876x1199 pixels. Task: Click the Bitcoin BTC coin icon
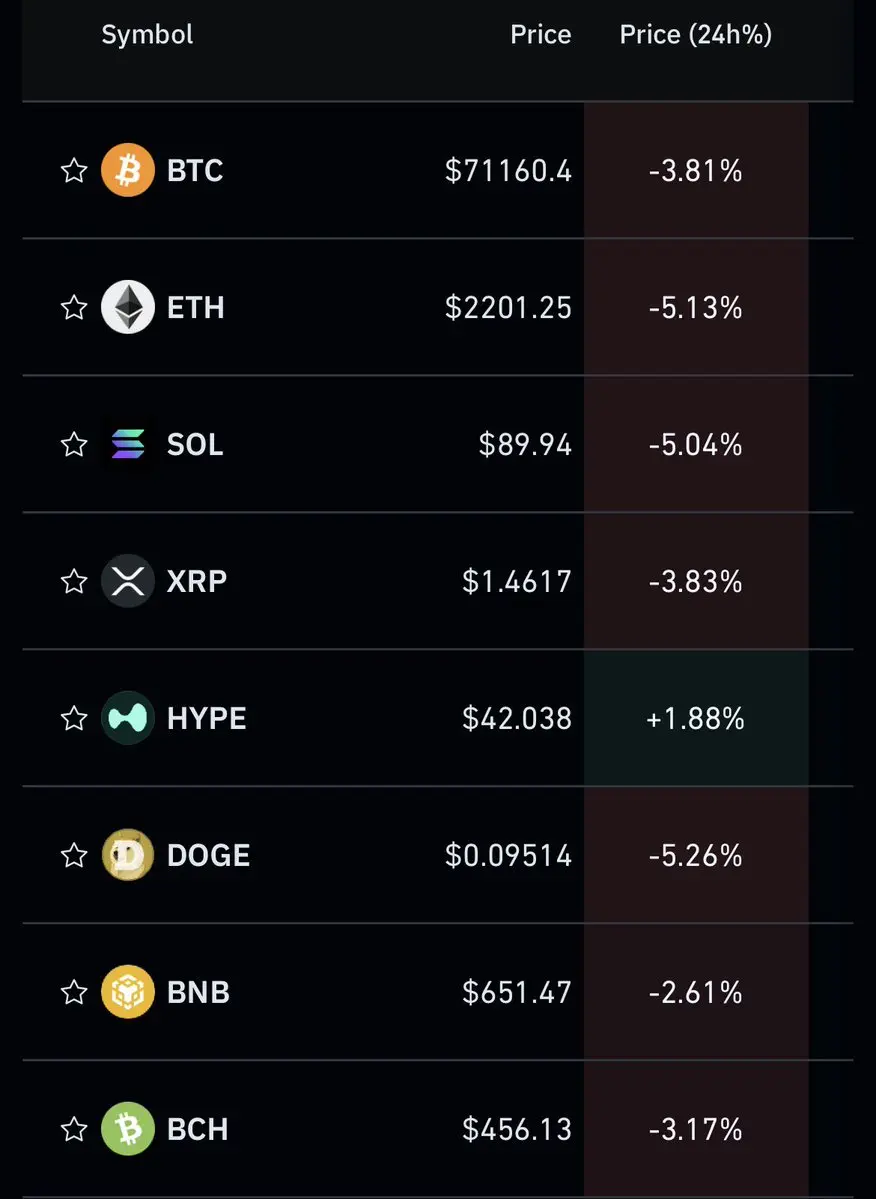(x=128, y=170)
